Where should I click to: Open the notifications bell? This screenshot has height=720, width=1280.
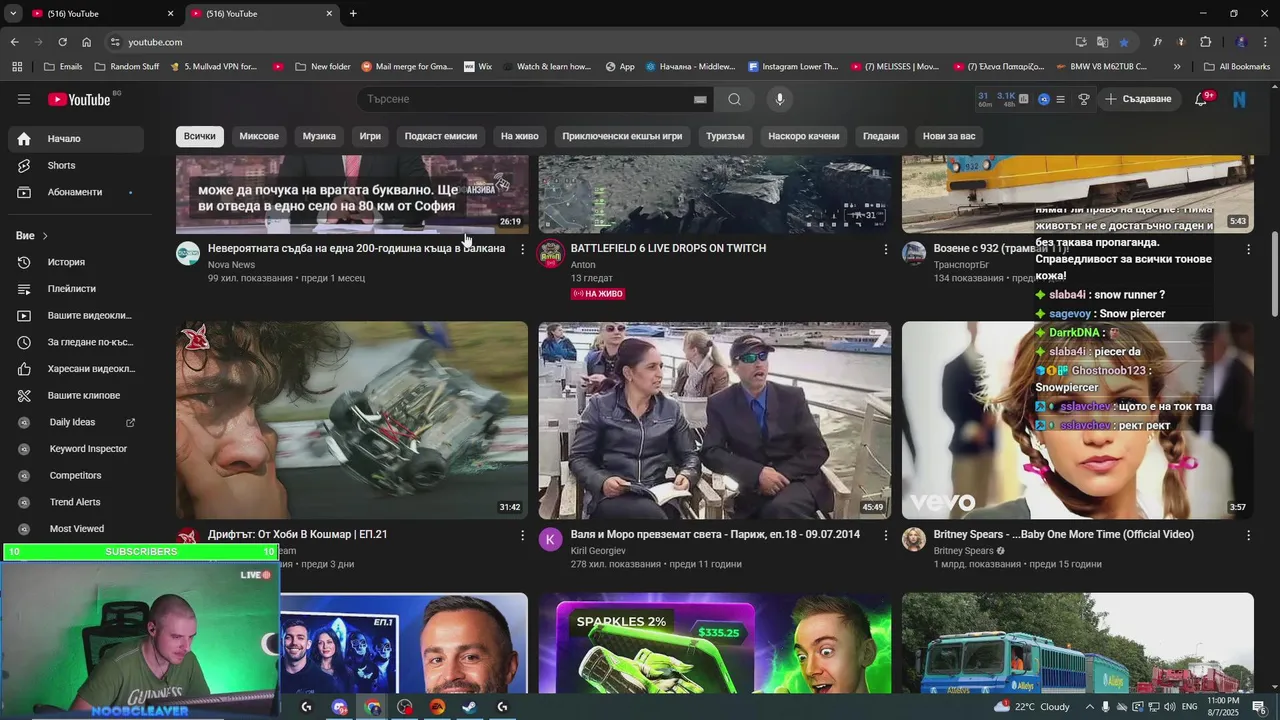coord(1202,99)
